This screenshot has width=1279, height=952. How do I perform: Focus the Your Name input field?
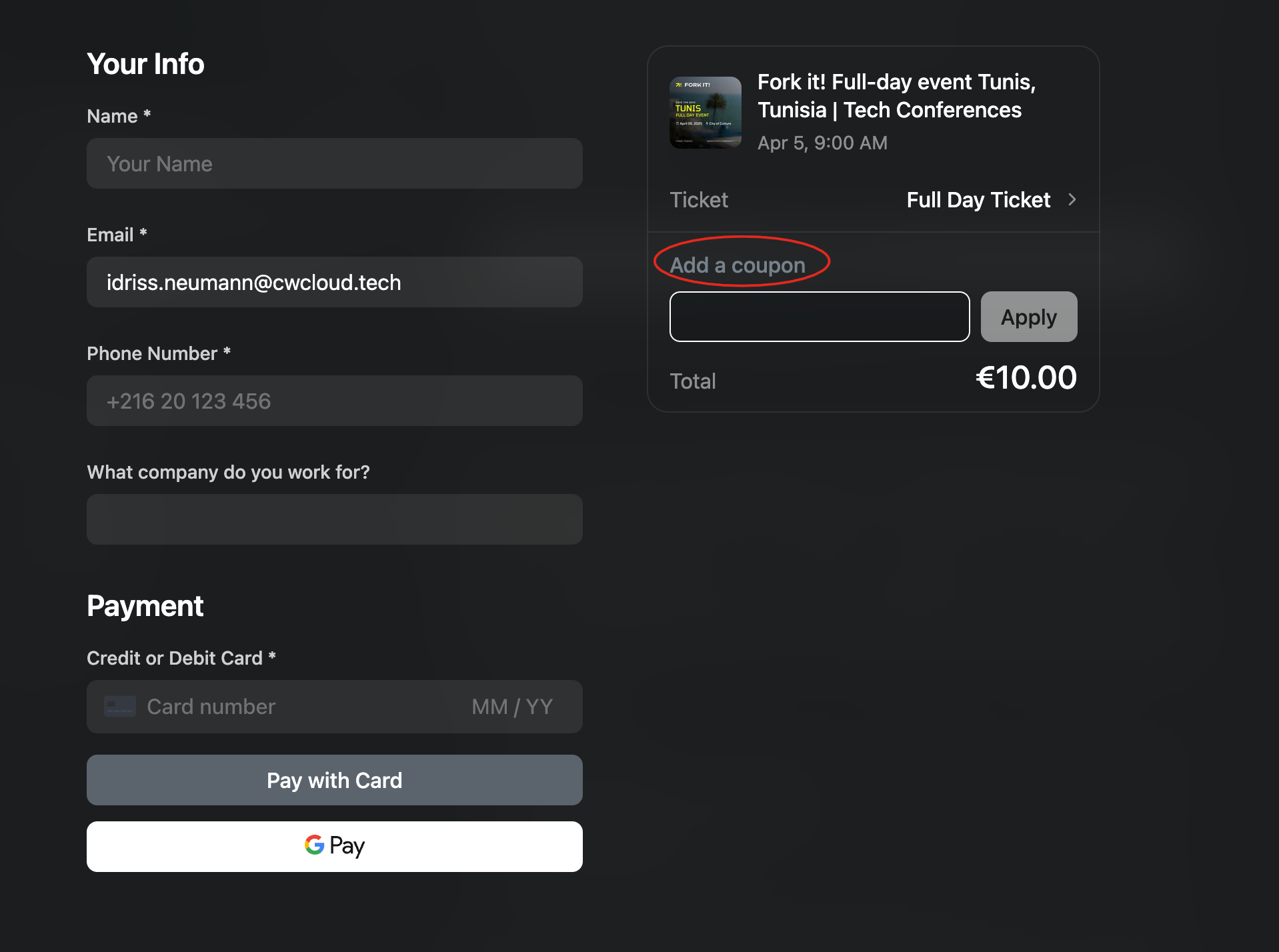pos(334,164)
